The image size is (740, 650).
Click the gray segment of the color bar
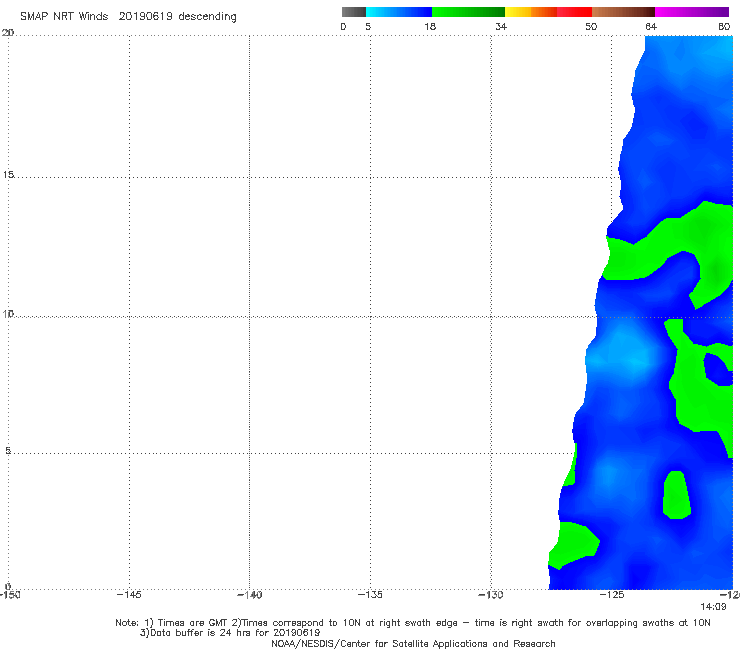point(353,12)
